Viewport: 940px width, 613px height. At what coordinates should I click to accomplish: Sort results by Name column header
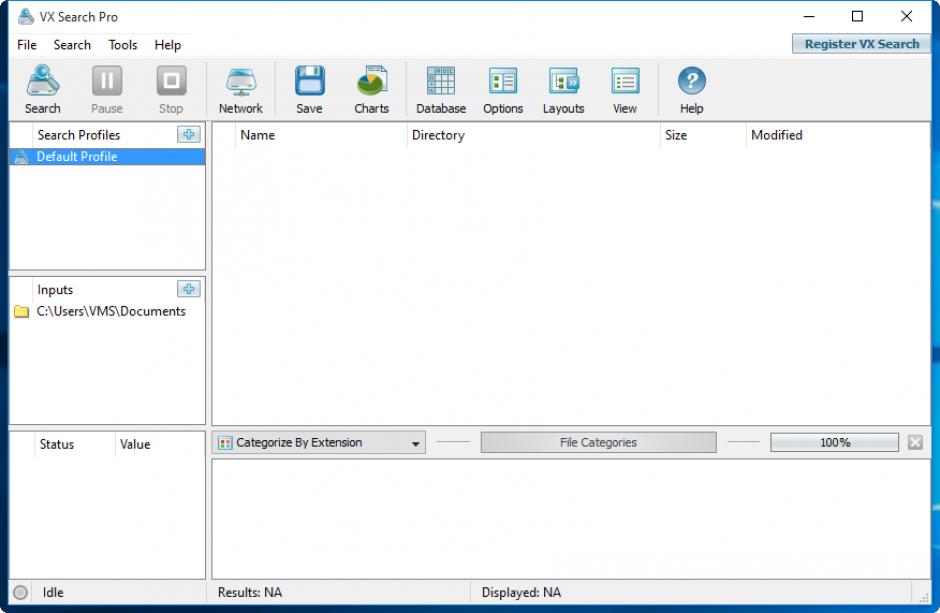click(x=321, y=135)
